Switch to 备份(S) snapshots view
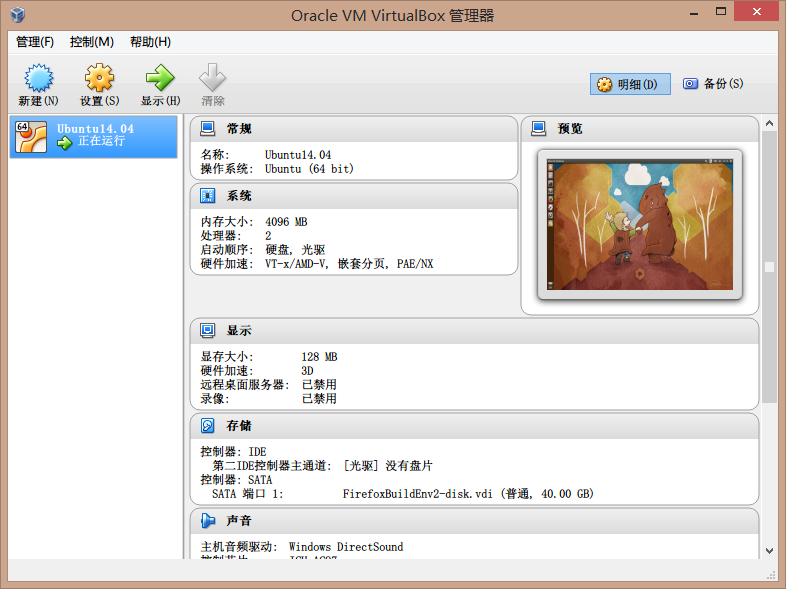 point(713,84)
